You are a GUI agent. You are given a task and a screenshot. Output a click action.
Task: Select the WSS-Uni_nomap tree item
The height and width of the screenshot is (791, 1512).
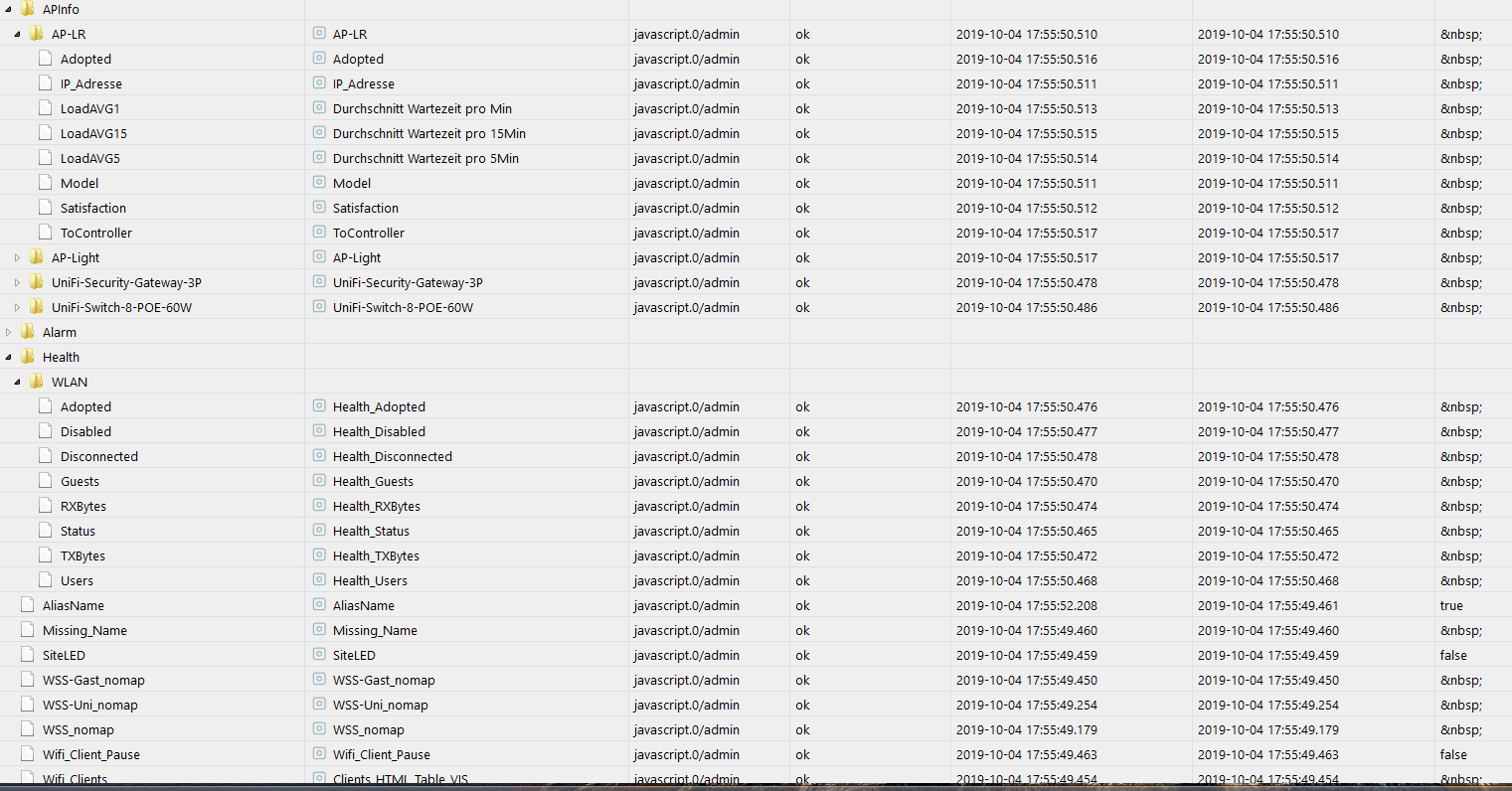coord(90,705)
